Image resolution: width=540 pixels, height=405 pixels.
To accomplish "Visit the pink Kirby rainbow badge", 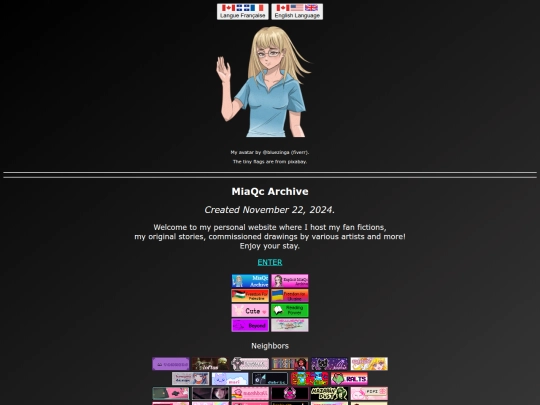I will (250, 393).
